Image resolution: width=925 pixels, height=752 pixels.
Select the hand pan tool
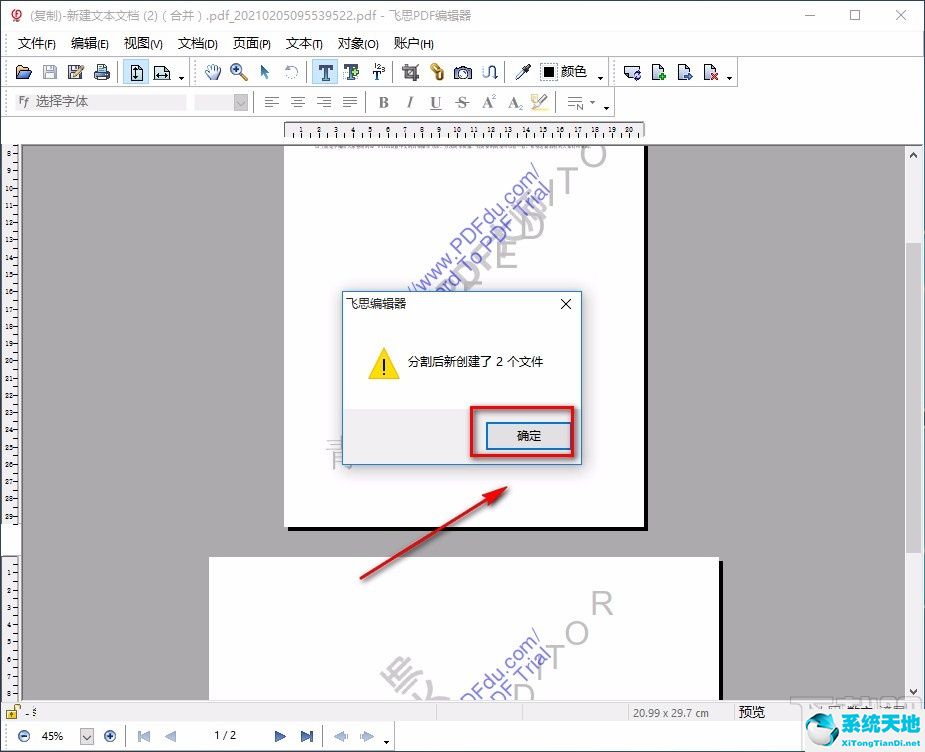212,73
